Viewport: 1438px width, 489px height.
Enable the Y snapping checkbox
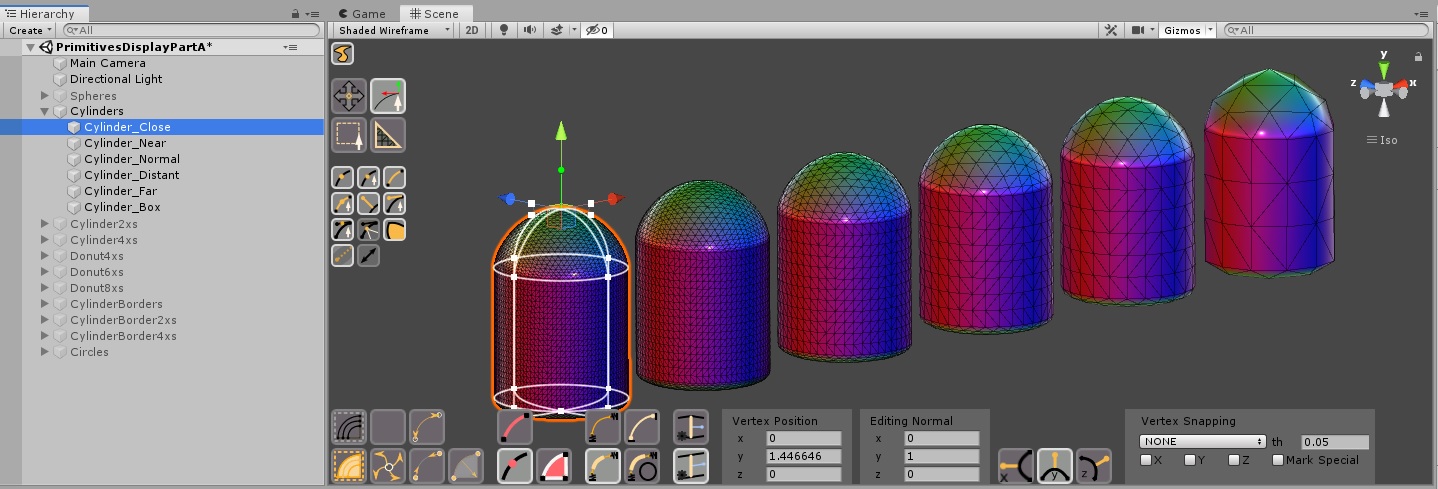click(x=1191, y=460)
